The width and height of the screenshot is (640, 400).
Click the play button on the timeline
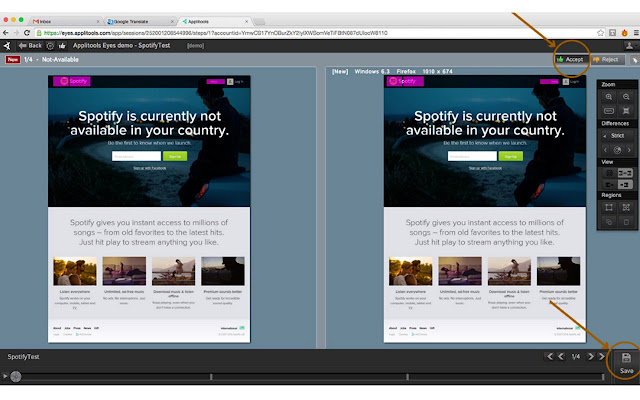(5, 376)
